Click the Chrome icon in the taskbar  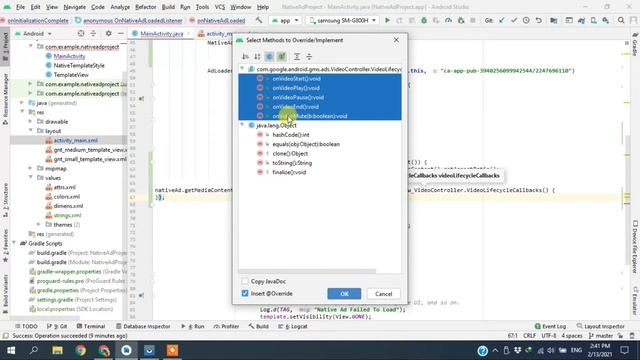[80, 351]
